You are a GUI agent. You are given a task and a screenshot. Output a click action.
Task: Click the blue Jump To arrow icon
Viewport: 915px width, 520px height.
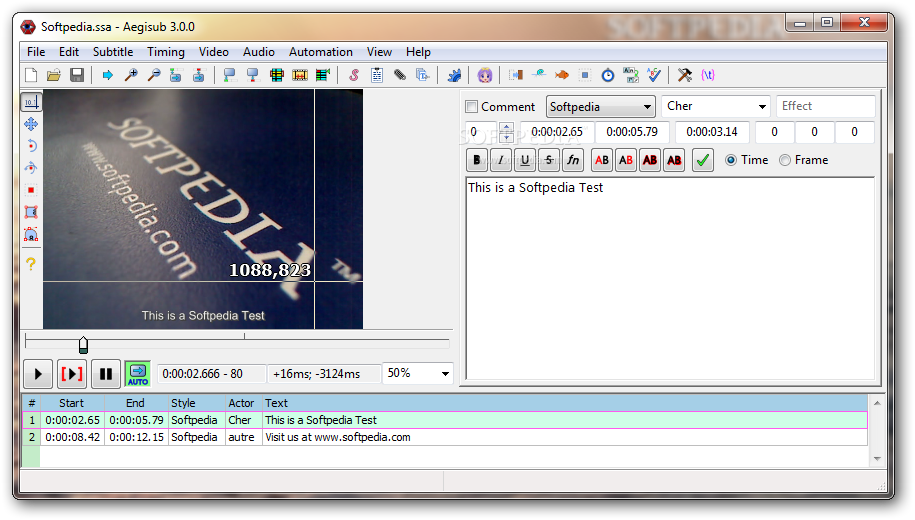click(x=107, y=75)
